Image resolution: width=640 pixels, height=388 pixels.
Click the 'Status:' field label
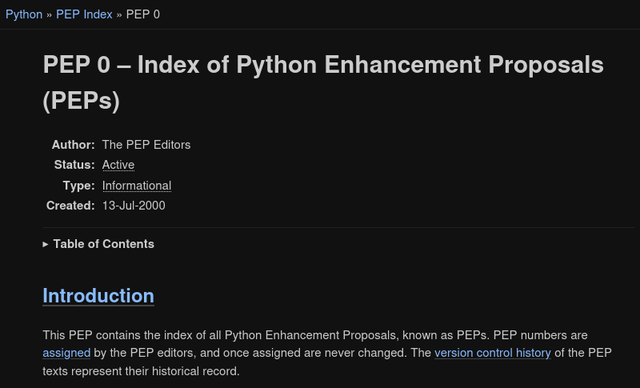click(74, 165)
